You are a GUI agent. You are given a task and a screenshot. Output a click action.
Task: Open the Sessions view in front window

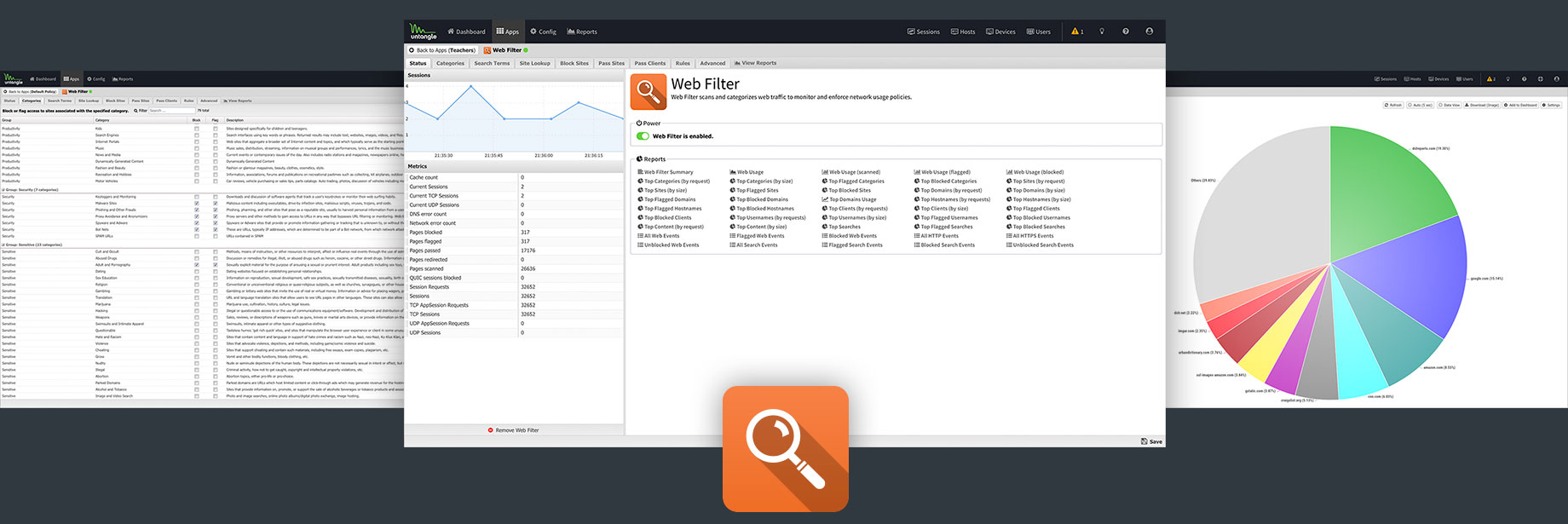(x=923, y=32)
